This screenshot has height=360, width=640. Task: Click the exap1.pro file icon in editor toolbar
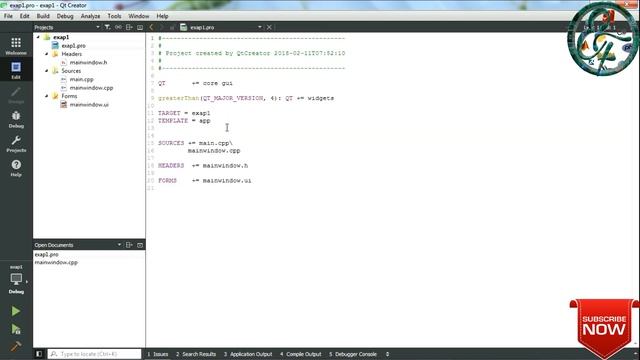pyautogui.click(x=184, y=27)
